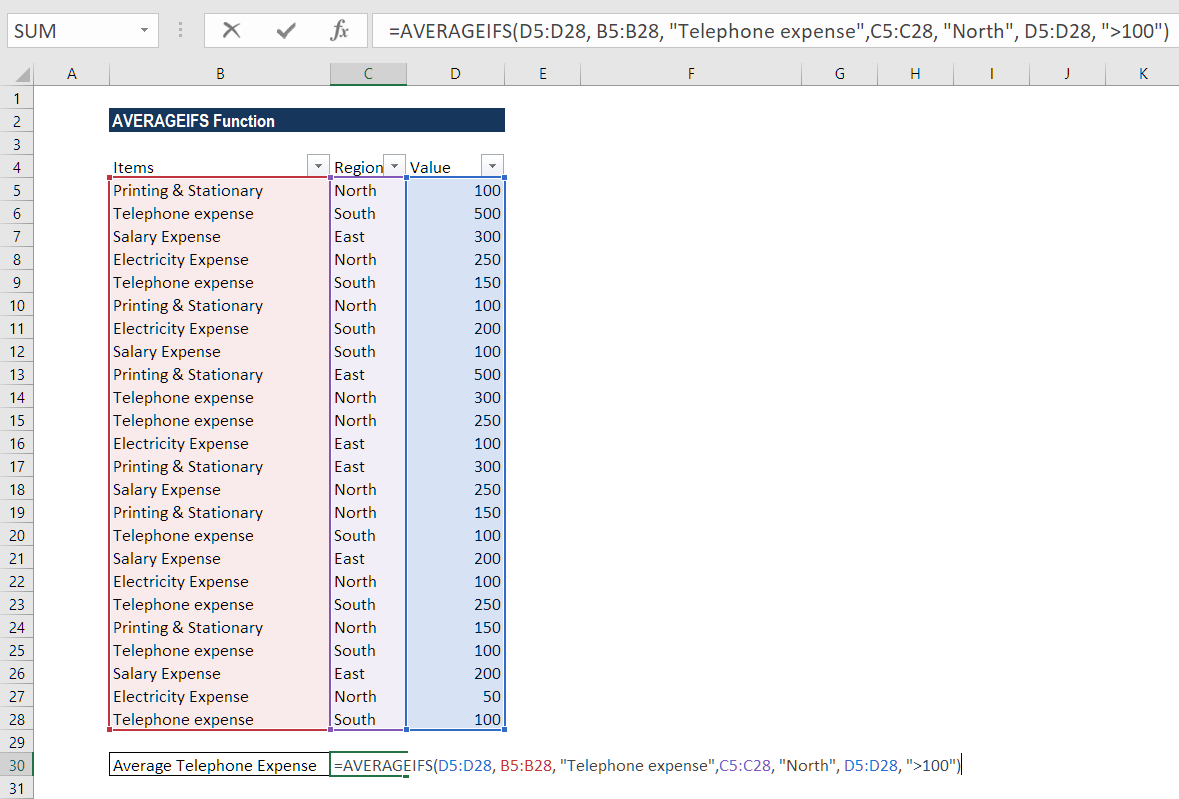Click the Insert Function (fx) icon

click(340, 30)
